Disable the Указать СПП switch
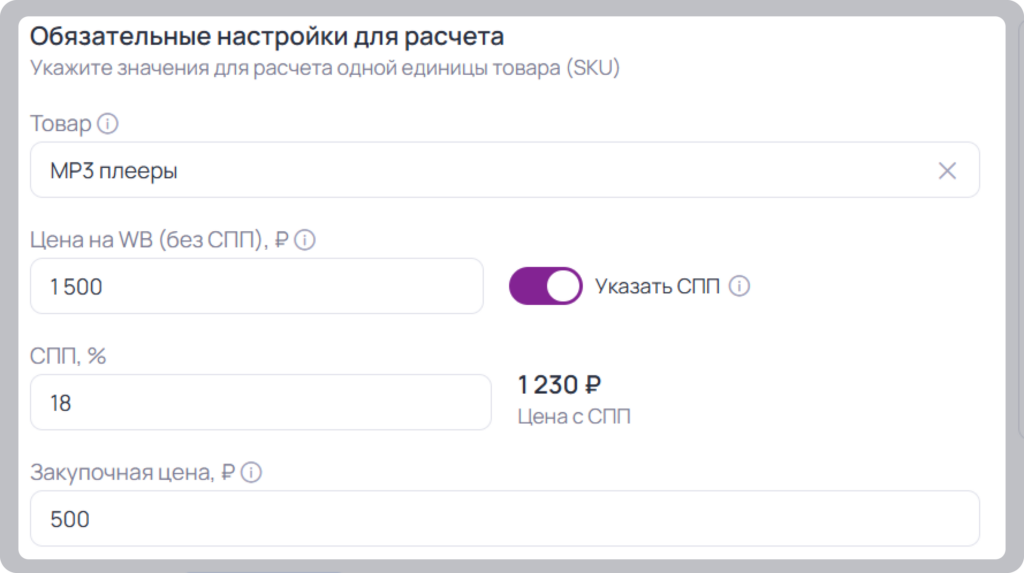1024x573 pixels. coord(545,286)
